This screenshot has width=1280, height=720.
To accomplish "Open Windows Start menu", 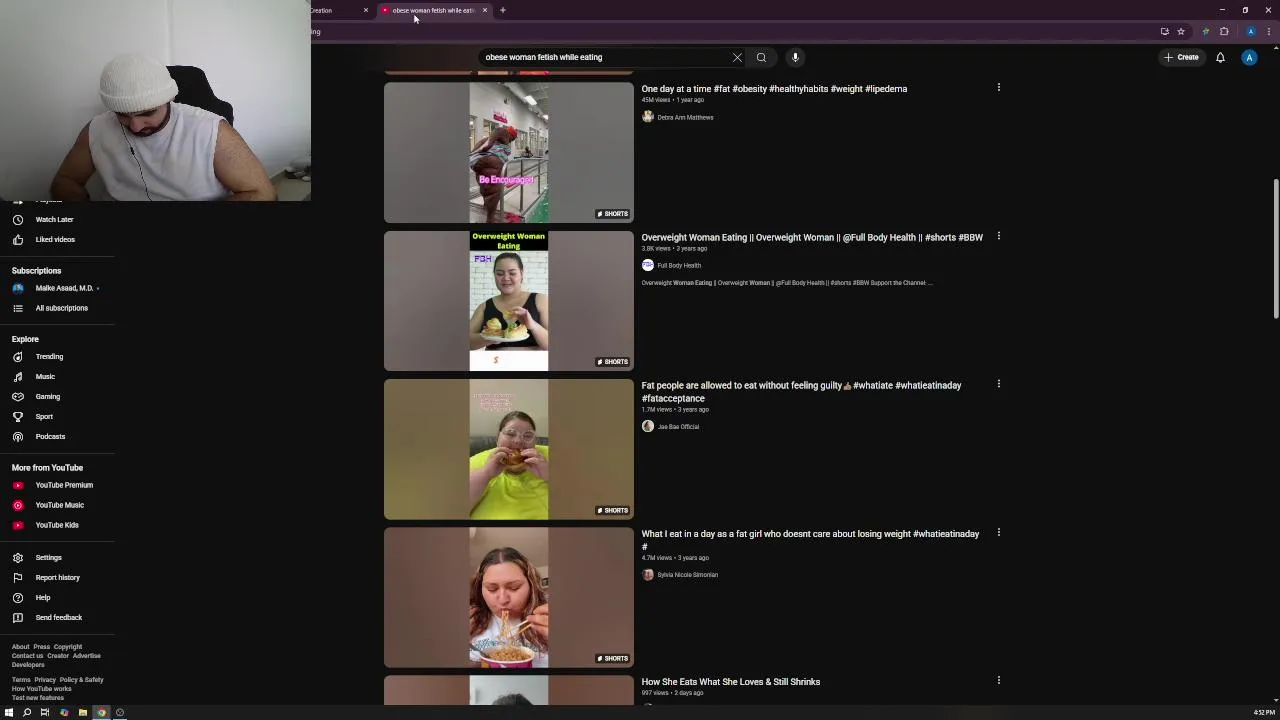I will coord(9,712).
